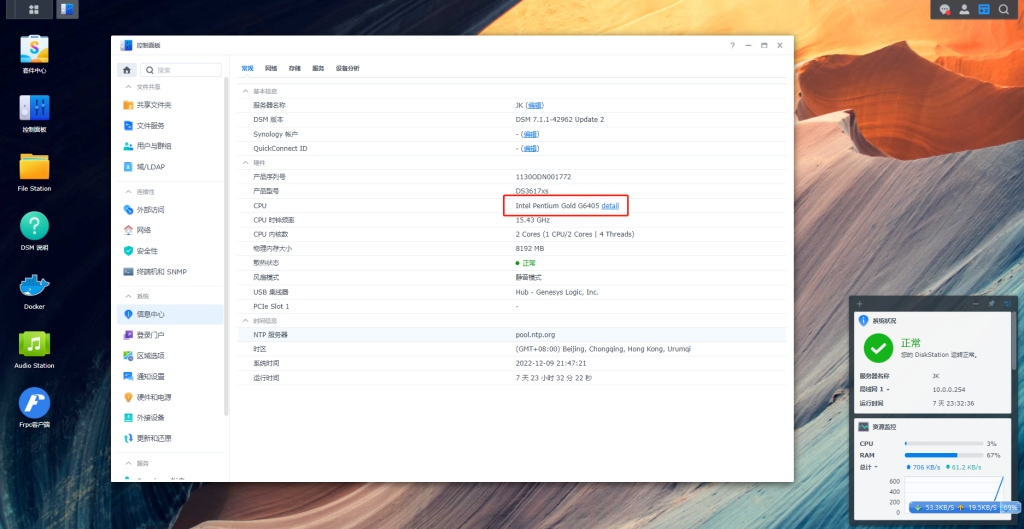Open the widget panel layout icon

click(x=1008, y=304)
